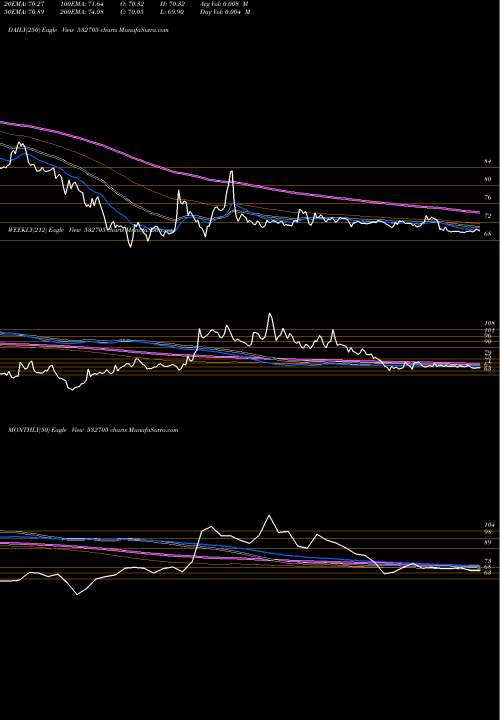Click the 72 price label on daily chart

pyautogui.click(x=488, y=215)
